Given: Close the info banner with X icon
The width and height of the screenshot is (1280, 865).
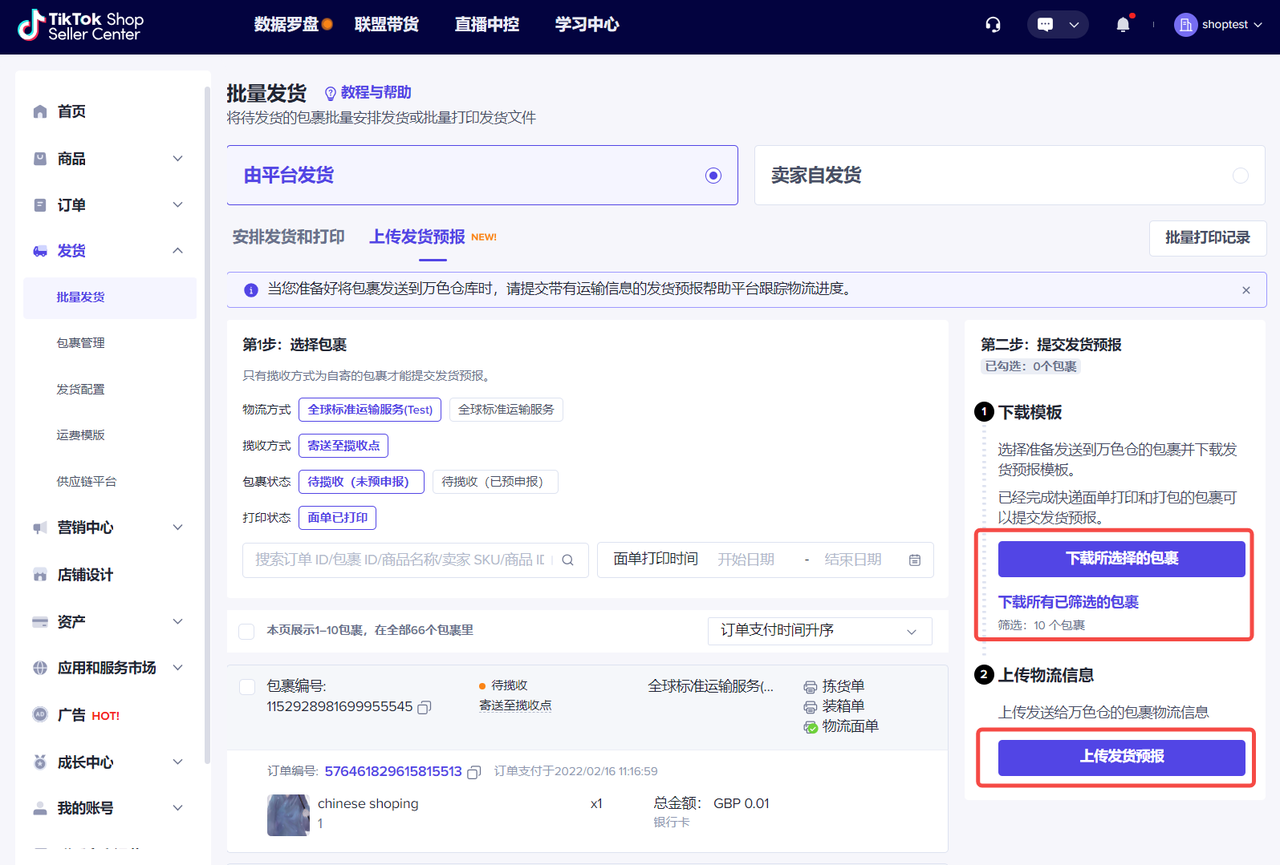Looking at the screenshot, I should 1246,290.
